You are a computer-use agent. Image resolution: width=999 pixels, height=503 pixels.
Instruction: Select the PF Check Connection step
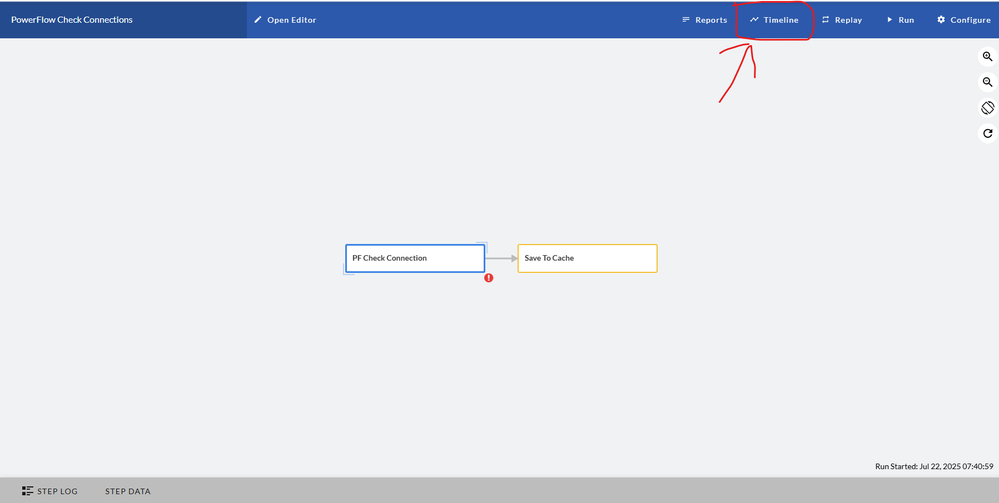(415, 258)
